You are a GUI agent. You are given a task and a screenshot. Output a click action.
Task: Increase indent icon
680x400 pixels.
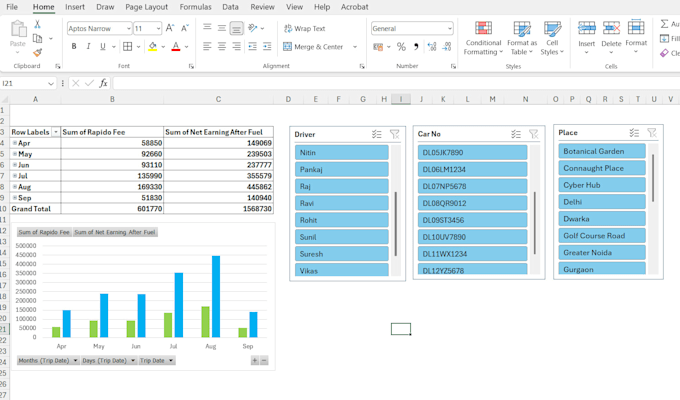[267, 46]
